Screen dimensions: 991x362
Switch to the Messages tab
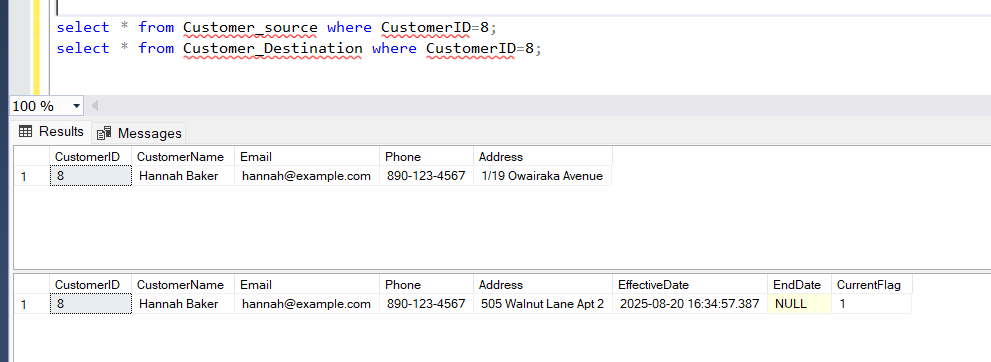point(139,133)
